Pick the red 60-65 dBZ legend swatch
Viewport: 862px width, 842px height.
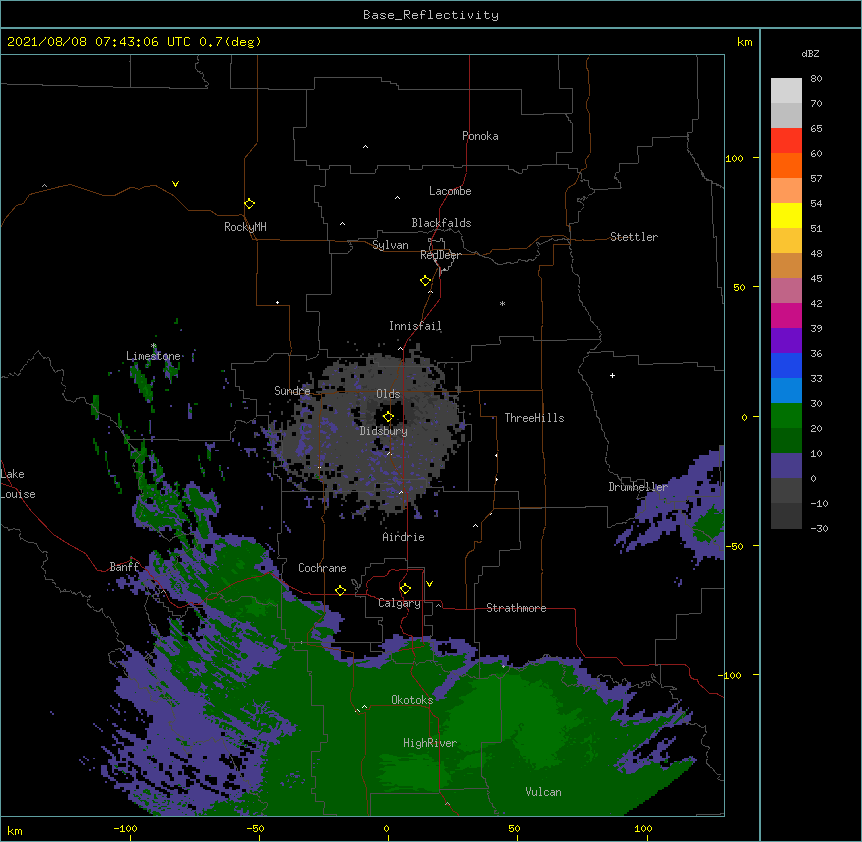[786, 141]
